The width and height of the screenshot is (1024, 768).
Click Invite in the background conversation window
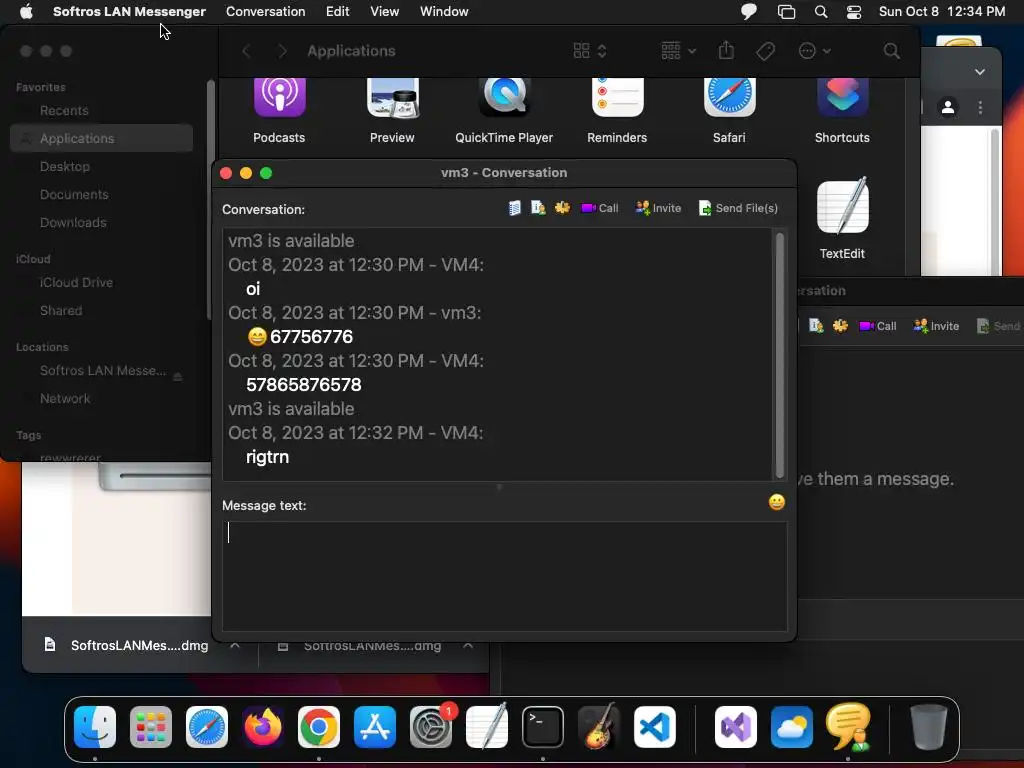[936, 326]
